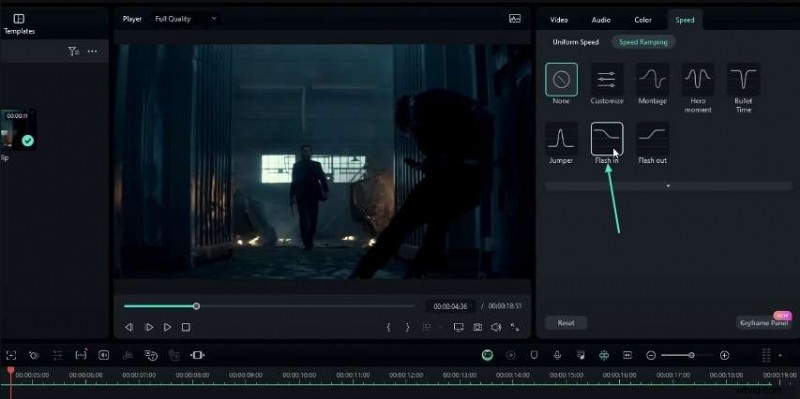The image size is (800, 399).
Task: Apply the Hero moment speed preset
Action: (698, 80)
